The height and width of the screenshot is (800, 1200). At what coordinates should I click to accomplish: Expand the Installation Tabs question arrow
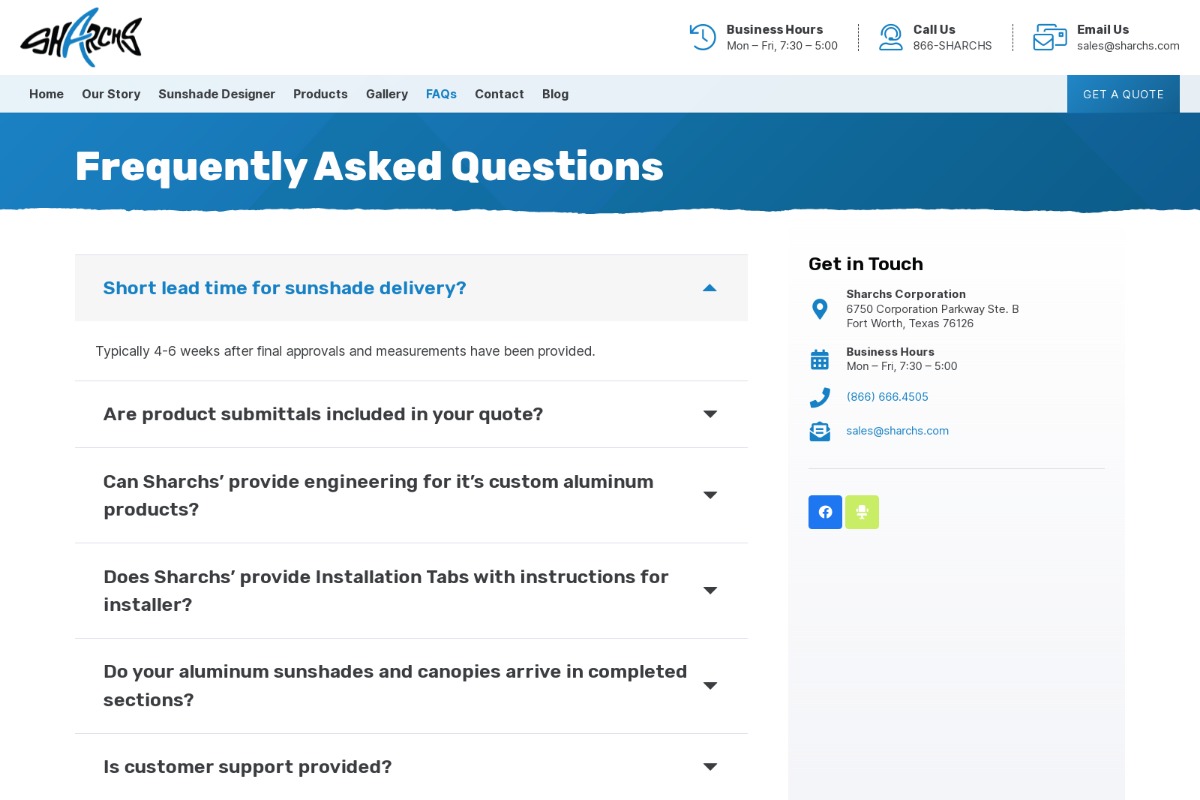tap(710, 590)
